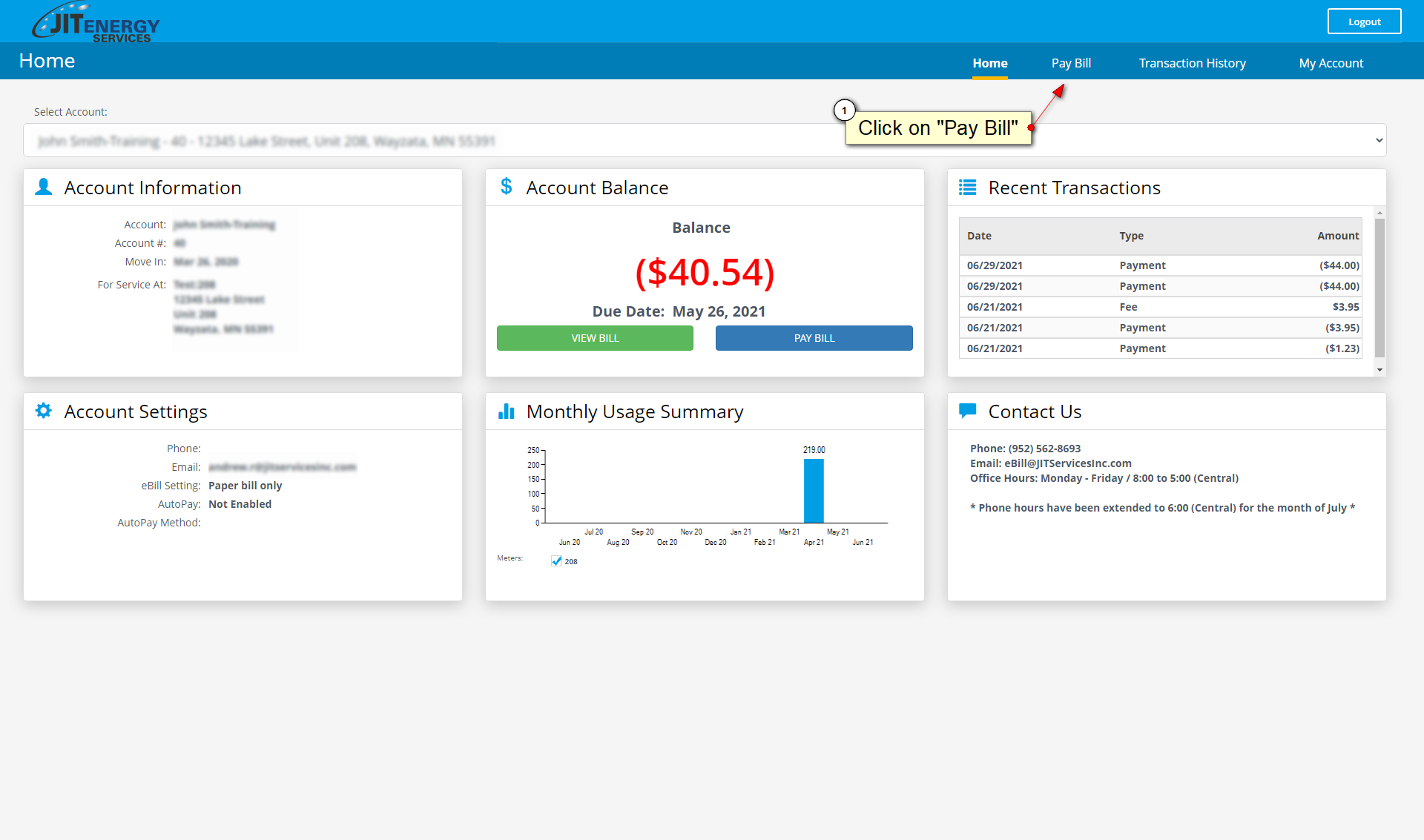Open the Pay Bill navigation tab
Screen dimensions: 1424x840
point(1071,63)
